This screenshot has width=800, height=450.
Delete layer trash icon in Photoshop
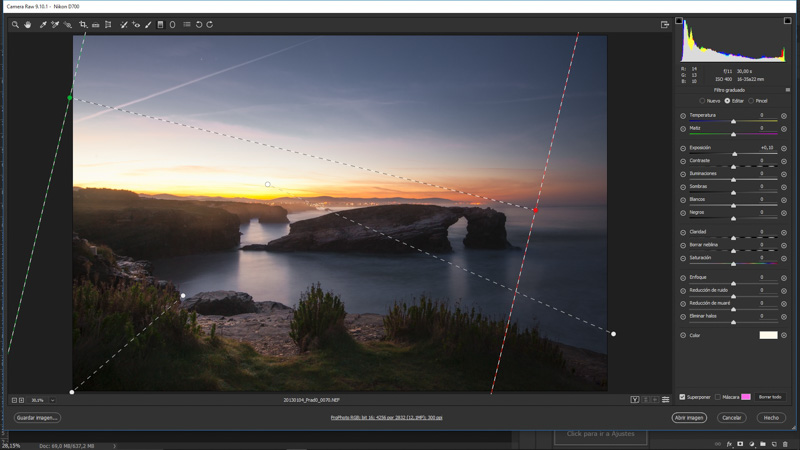(785, 444)
